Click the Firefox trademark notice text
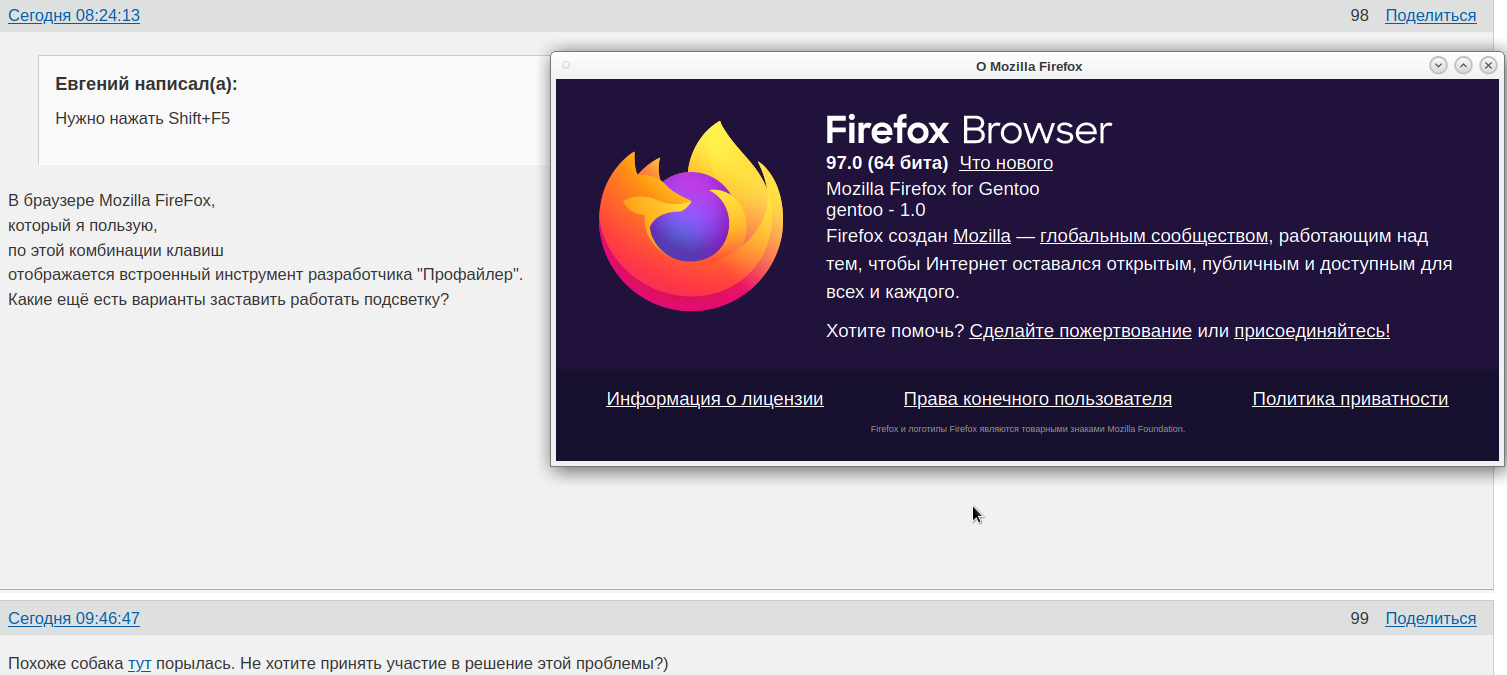Image resolution: width=1507 pixels, height=675 pixels. click(x=1028, y=429)
